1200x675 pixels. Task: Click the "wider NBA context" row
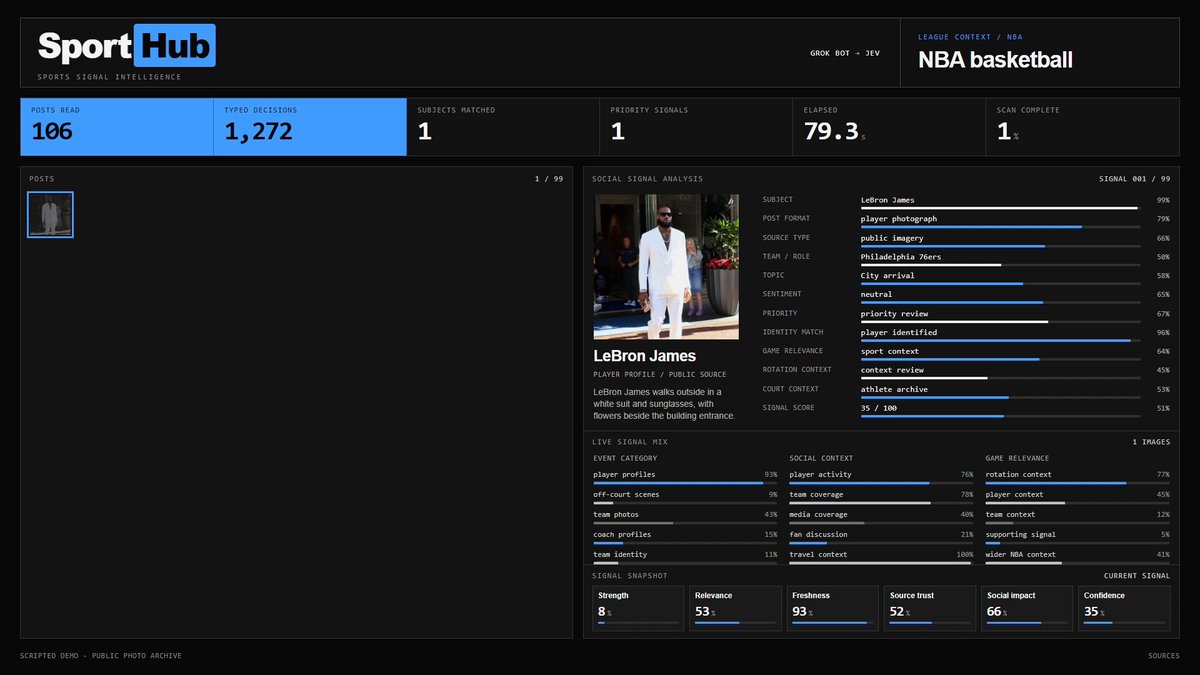[x=1078, y=557]
